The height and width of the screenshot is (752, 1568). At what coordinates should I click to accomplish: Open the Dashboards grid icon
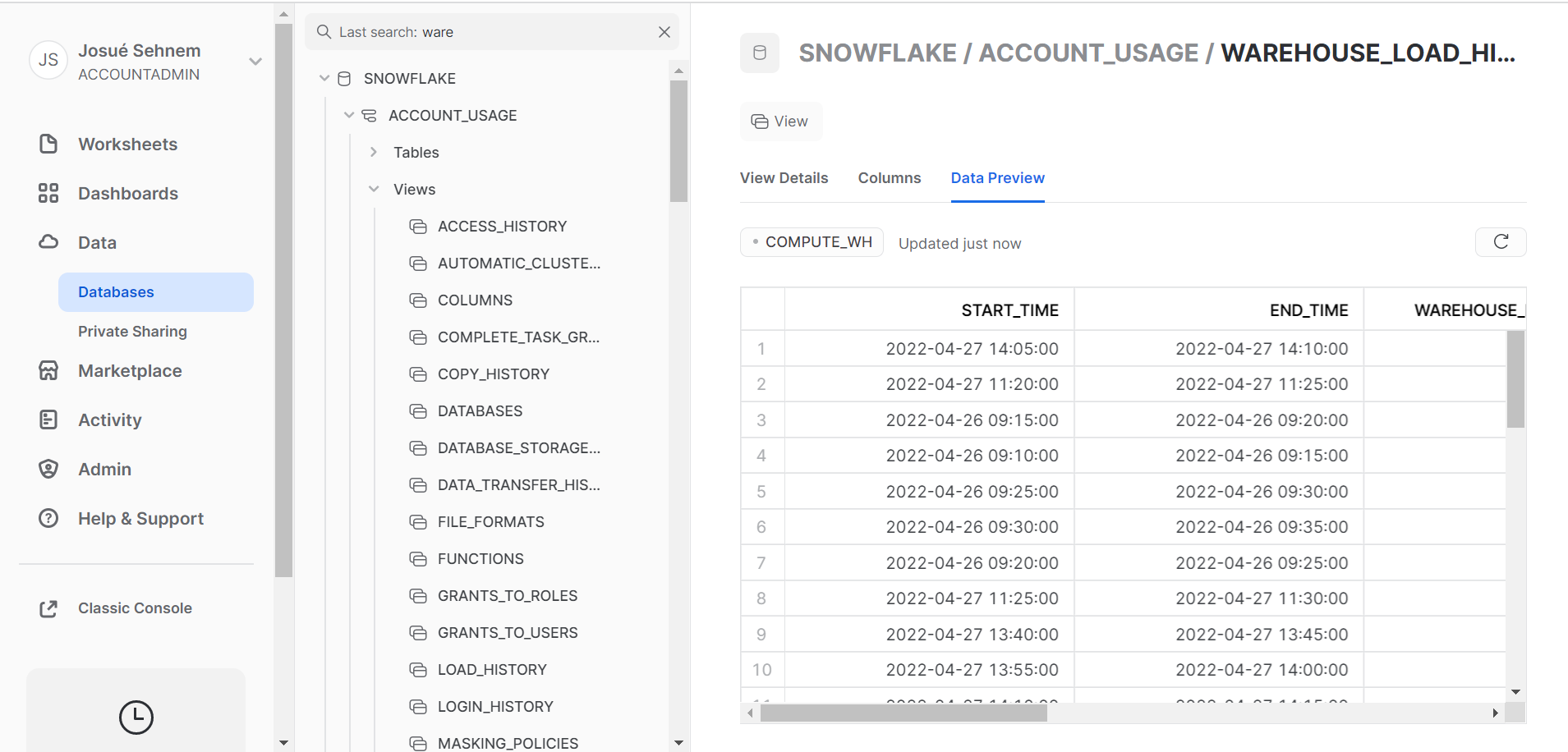(48, 193)
